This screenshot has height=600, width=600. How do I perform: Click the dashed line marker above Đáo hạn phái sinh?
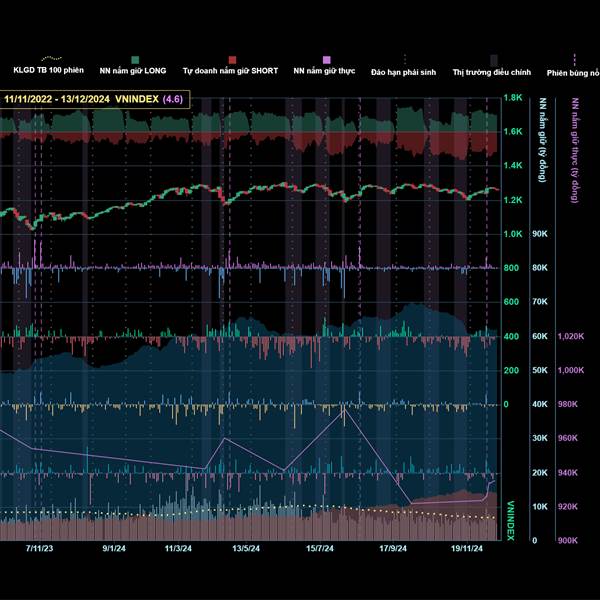click(x=404, y=60)
